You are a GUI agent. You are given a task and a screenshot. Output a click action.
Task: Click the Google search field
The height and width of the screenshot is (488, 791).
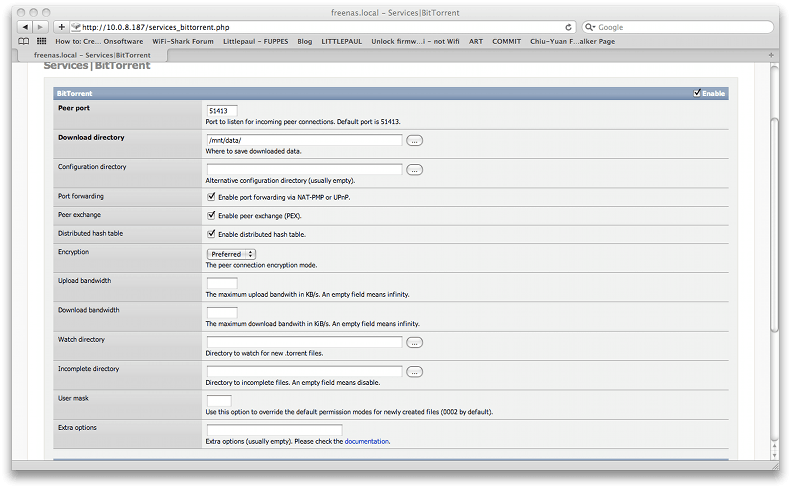coord(677,27)
